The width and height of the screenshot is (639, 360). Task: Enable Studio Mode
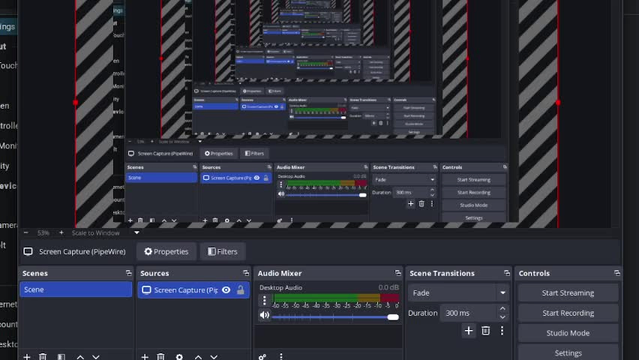pyautogui.click(x=568, y=333)
